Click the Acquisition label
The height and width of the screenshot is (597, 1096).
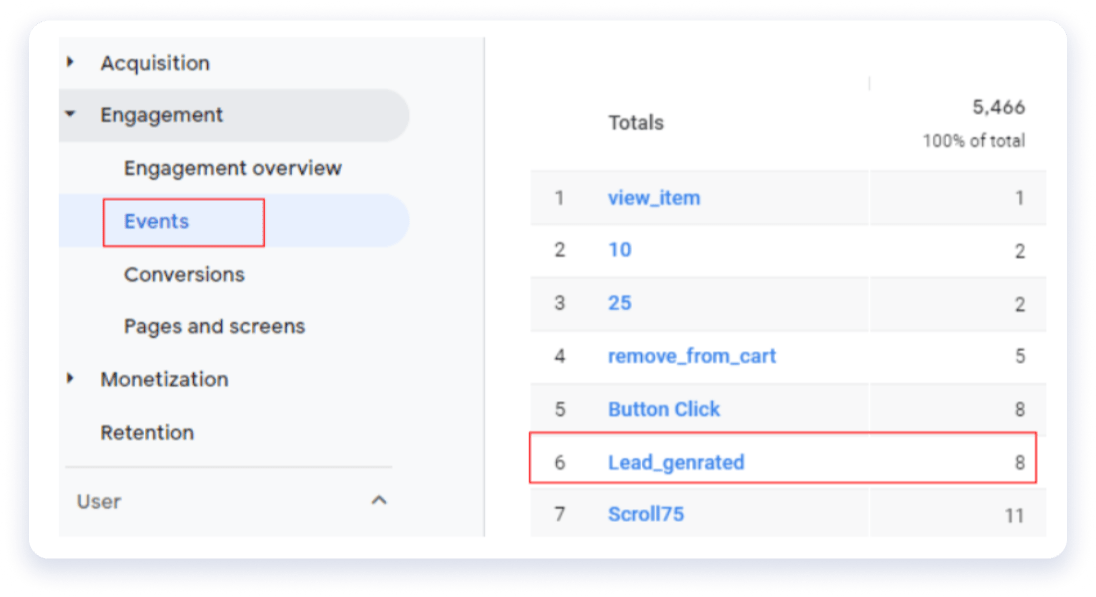click(155, 63)
